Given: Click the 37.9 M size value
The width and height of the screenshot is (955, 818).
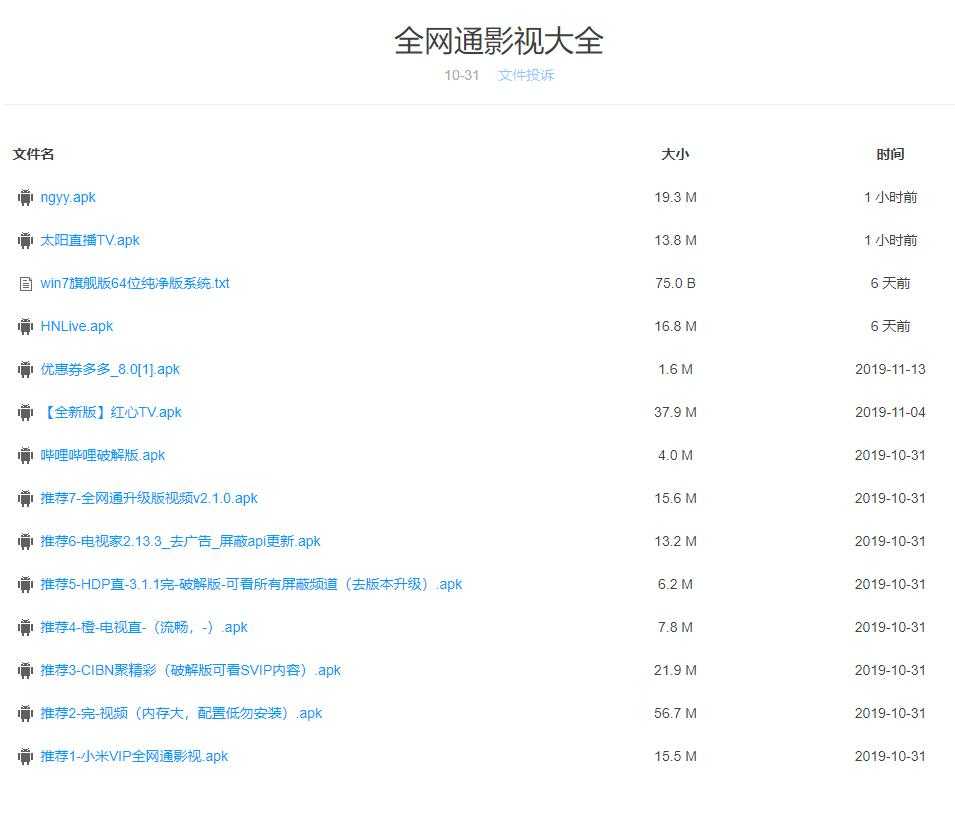Looking at the screenshot, I should (675, 412).
